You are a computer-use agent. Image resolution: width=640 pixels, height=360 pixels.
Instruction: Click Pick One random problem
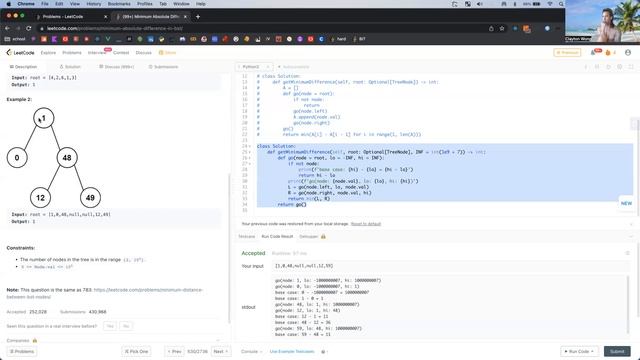click(136, 351)
